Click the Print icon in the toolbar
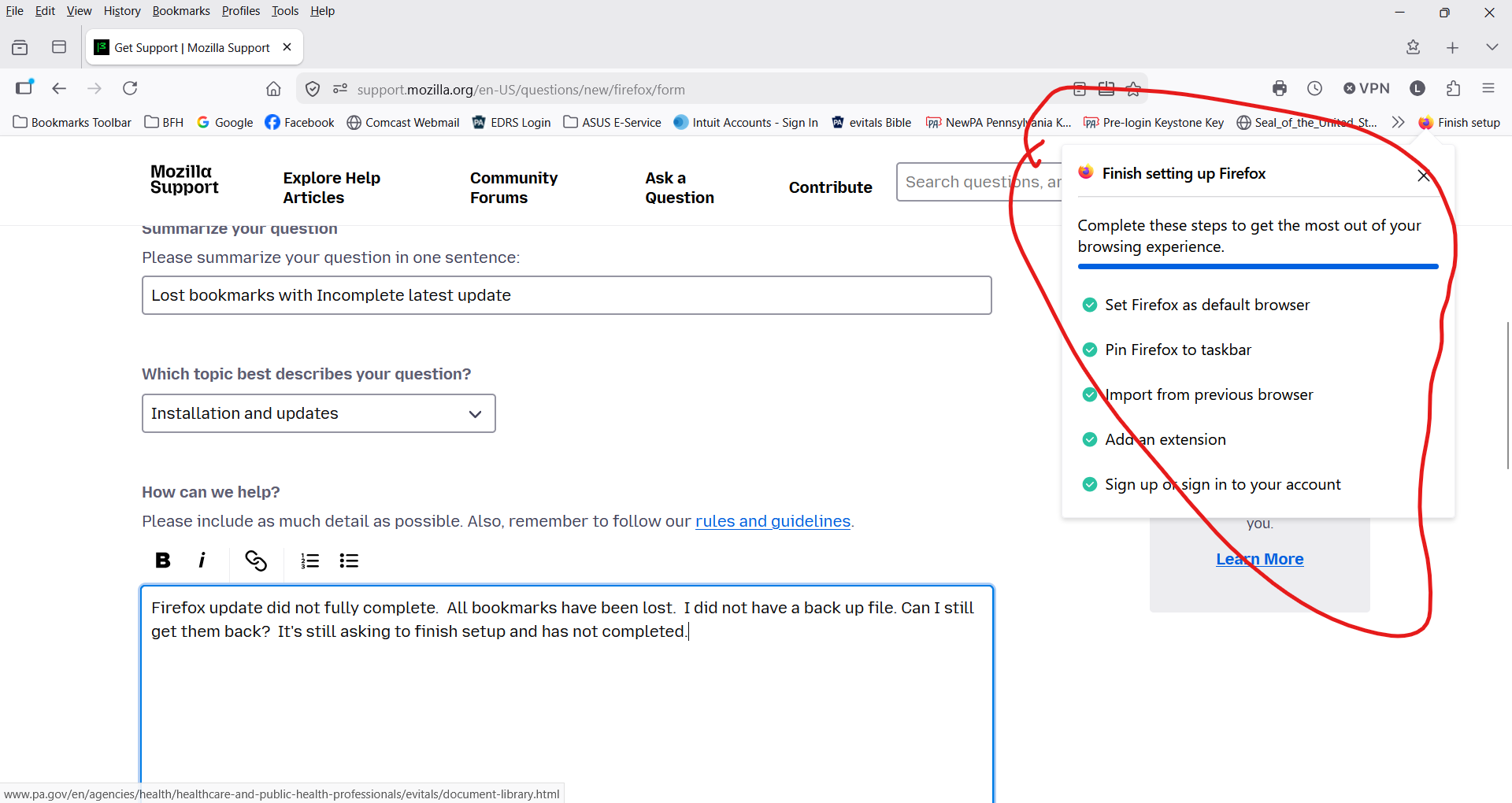Screen dimensions: 1512x803 [1280, 88]
